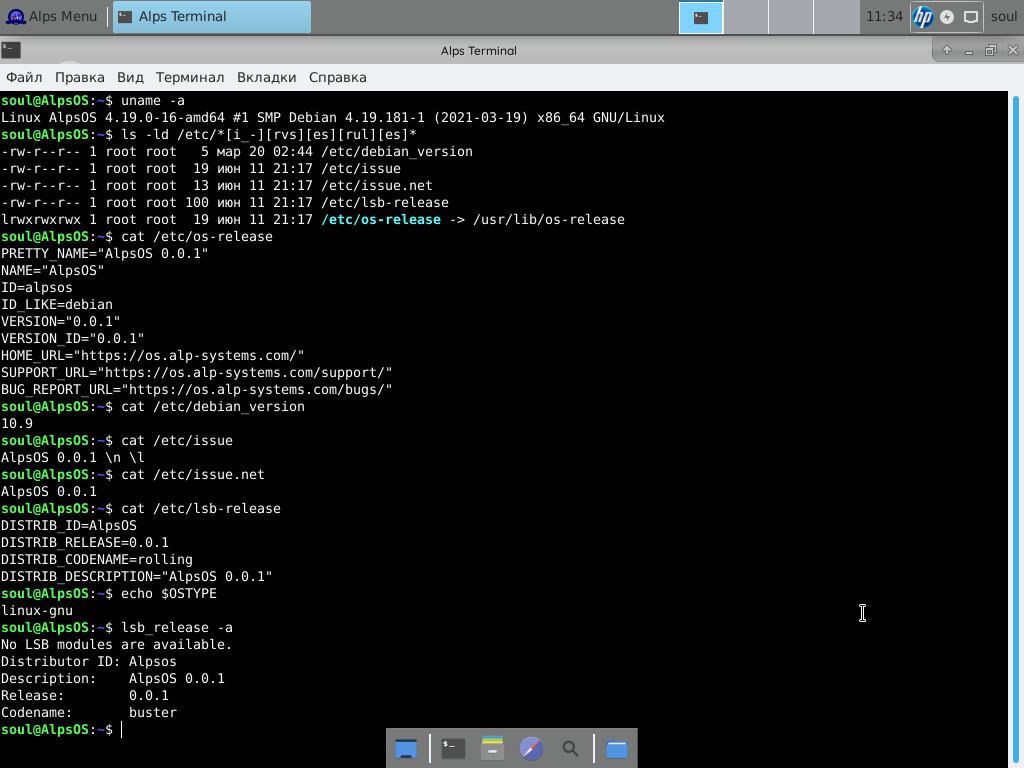This screenshot has height=768, width=1024.
Task: Open the Правка menu
Action: [x=80, y=77]
